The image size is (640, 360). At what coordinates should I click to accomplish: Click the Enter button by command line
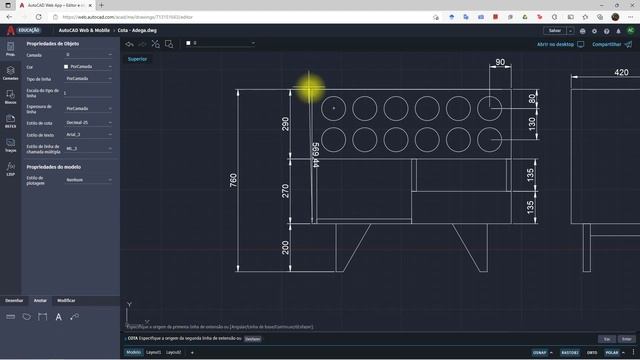click(x=627, y=339)
